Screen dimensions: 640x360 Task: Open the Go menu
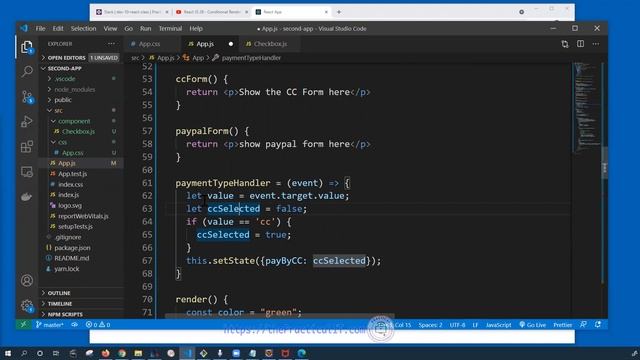129,29
